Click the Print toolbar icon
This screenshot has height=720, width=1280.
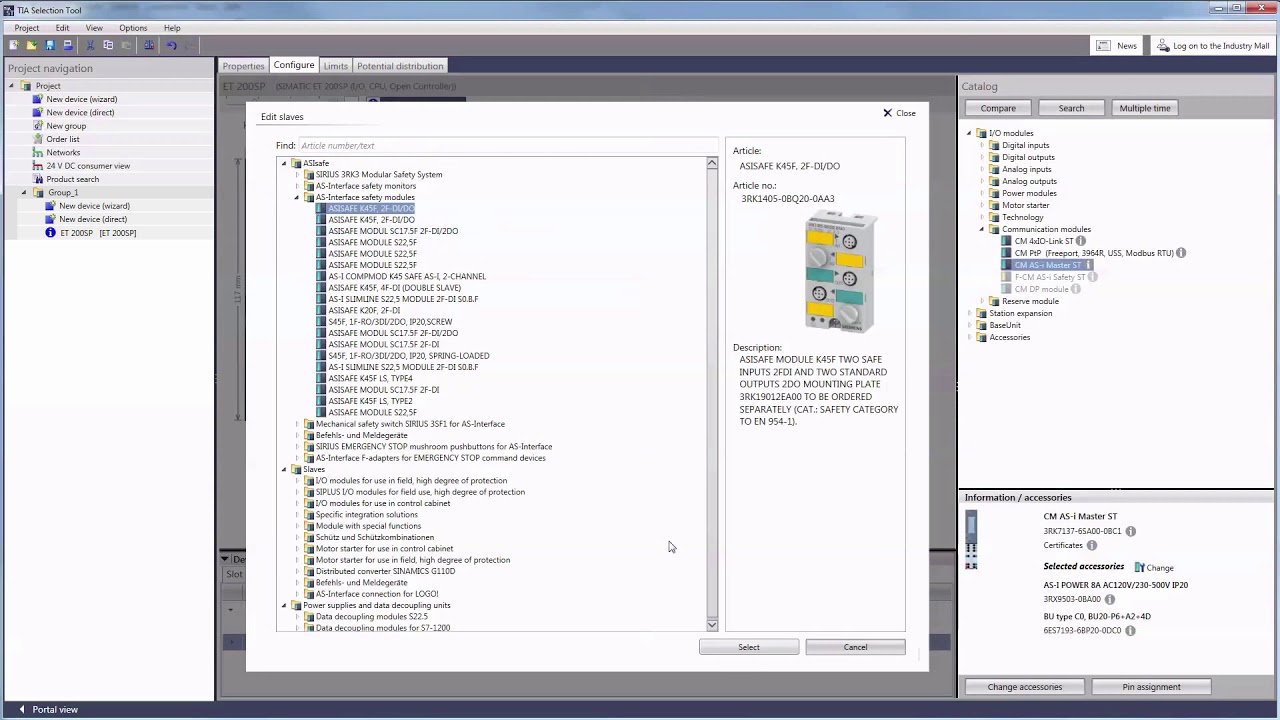coord(68,45)
